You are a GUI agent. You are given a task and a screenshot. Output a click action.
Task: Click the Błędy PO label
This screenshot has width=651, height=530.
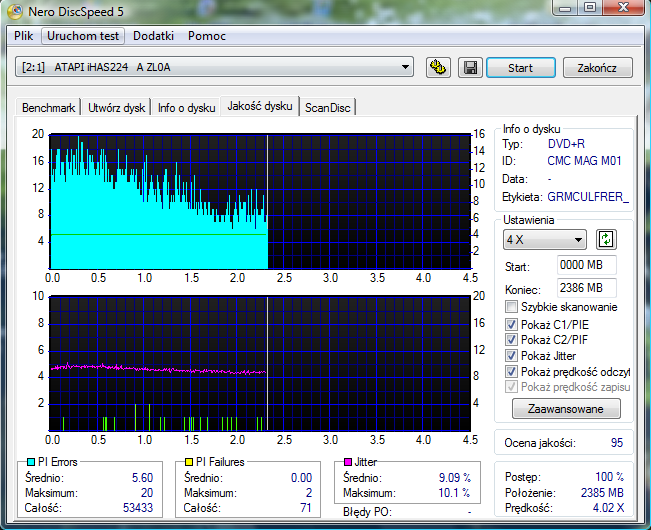pos(367,512)
